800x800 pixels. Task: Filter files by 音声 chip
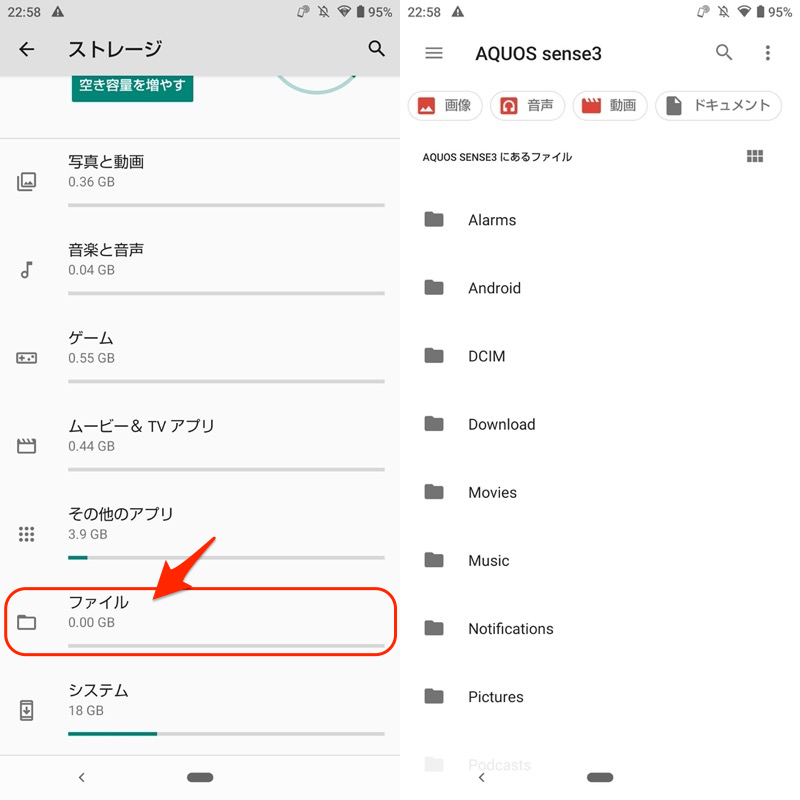click(x=528, y=105)
